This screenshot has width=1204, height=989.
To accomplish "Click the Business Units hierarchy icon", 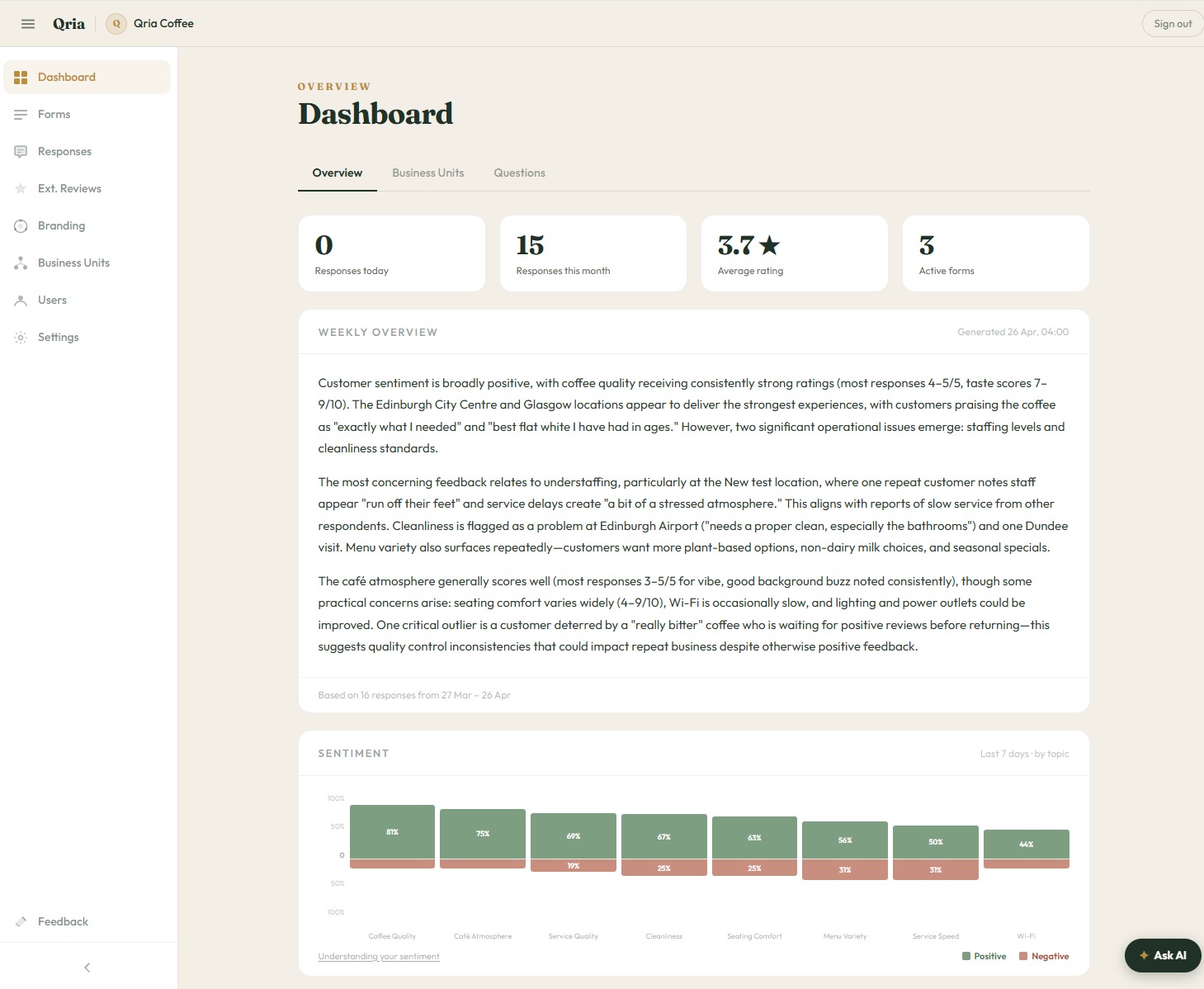I will tap(21, 263).
